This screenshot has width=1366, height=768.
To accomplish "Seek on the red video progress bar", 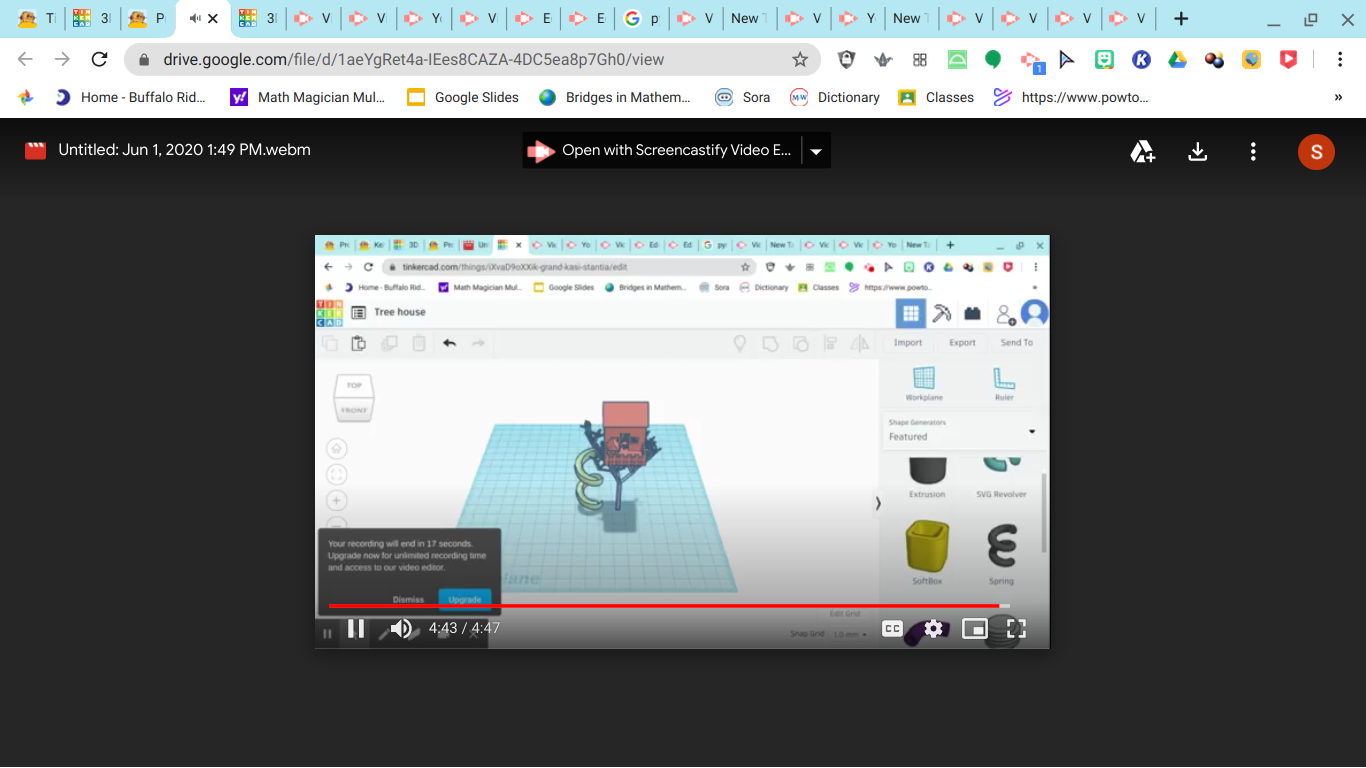I will (x=669, y=605).
